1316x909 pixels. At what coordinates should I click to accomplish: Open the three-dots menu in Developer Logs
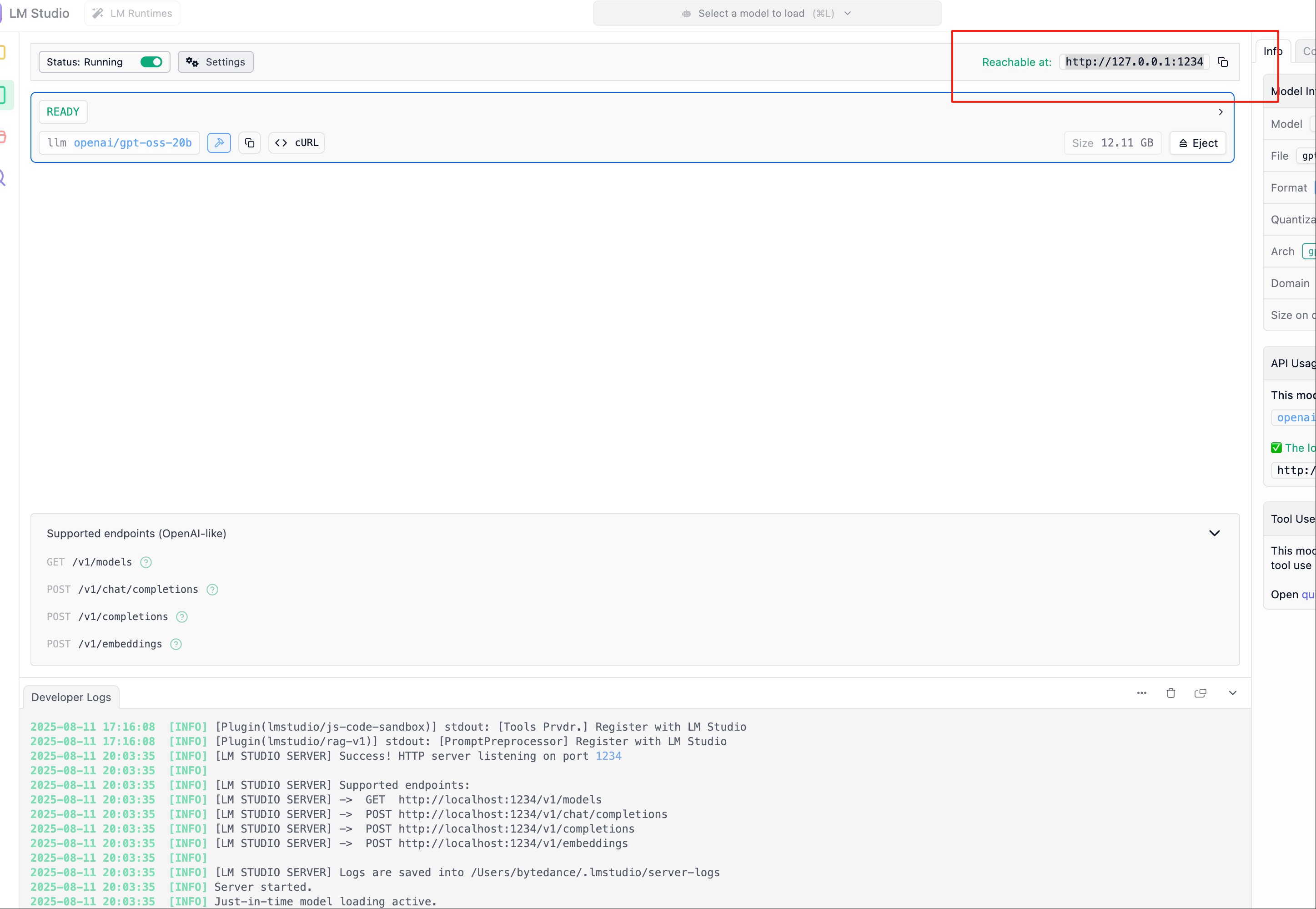(1142, 693)
